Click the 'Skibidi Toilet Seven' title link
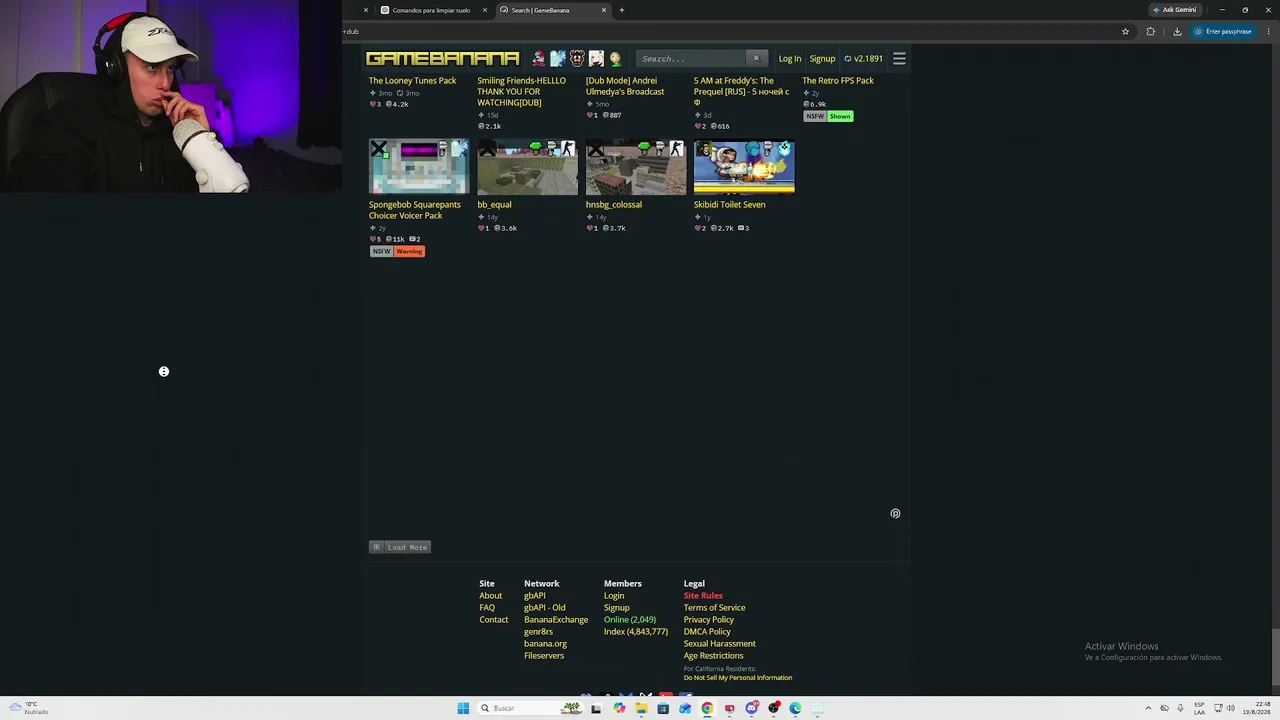The width and height of the screenshot is (1280, 720). pyautogui.click(x=730, y=205)
